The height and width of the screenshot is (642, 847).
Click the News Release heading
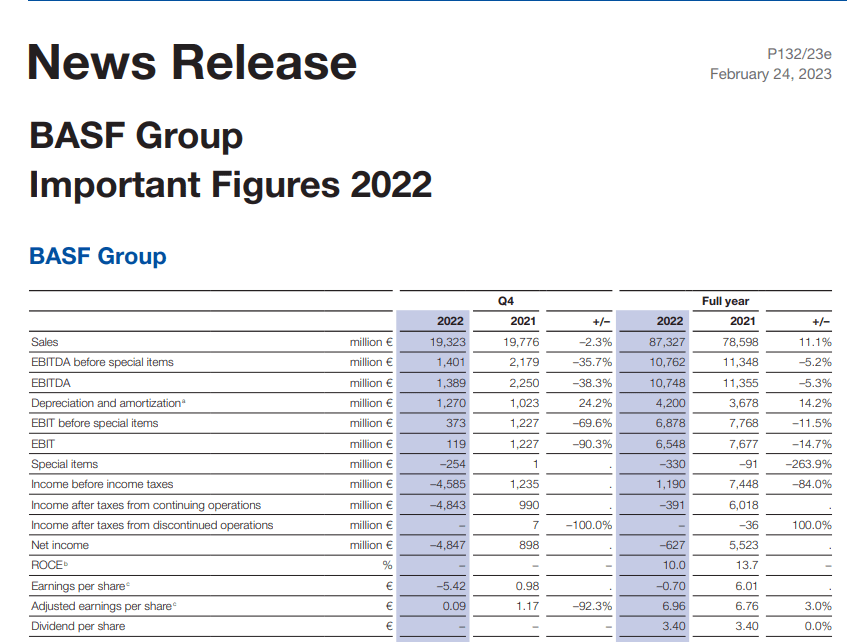(192, 62)
